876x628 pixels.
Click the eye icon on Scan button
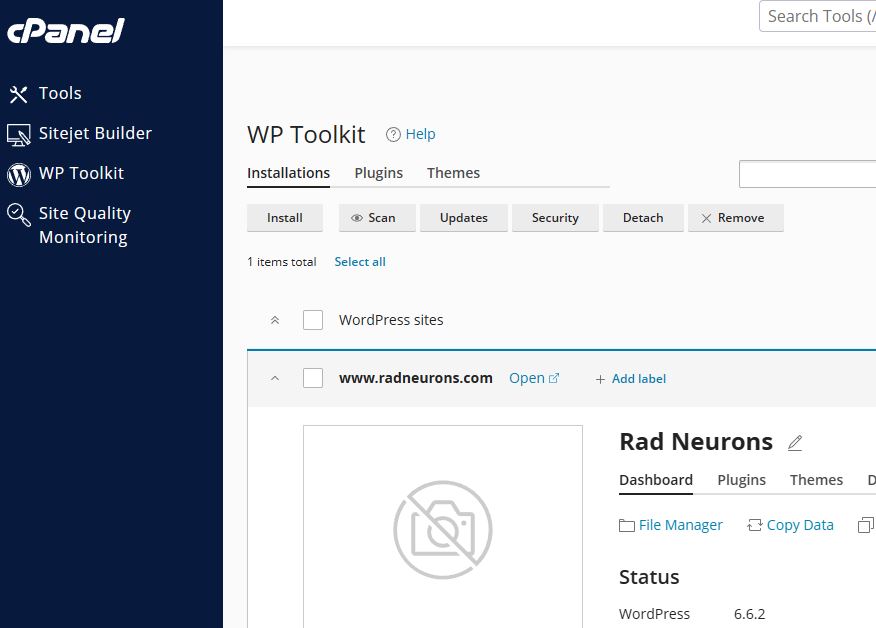[356, 218]
